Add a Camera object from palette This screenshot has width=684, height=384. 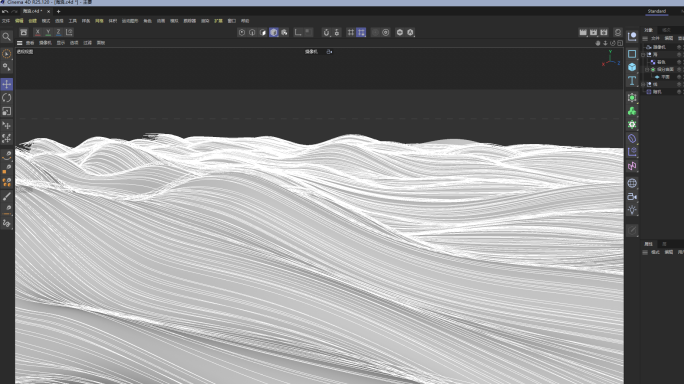tap(632, 197)
